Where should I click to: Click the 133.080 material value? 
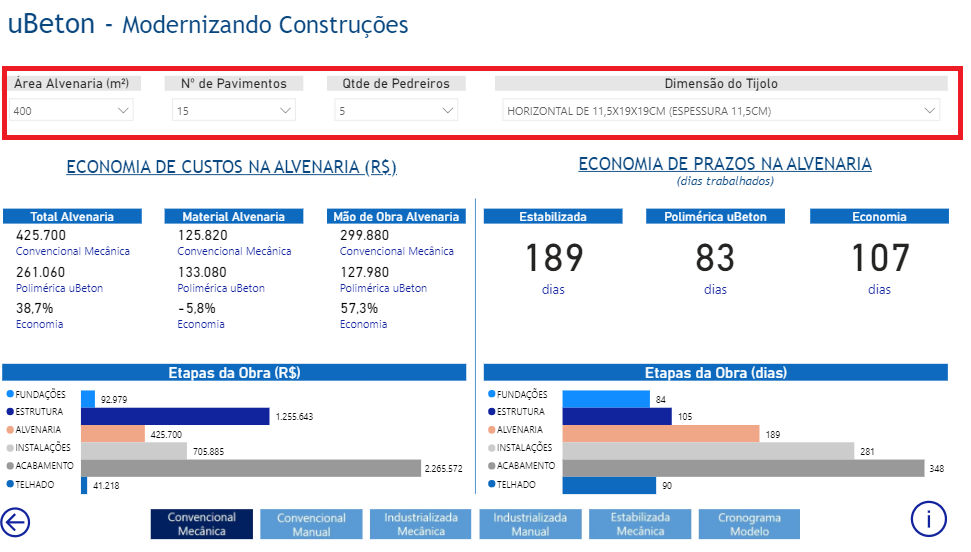pos(202,273)
